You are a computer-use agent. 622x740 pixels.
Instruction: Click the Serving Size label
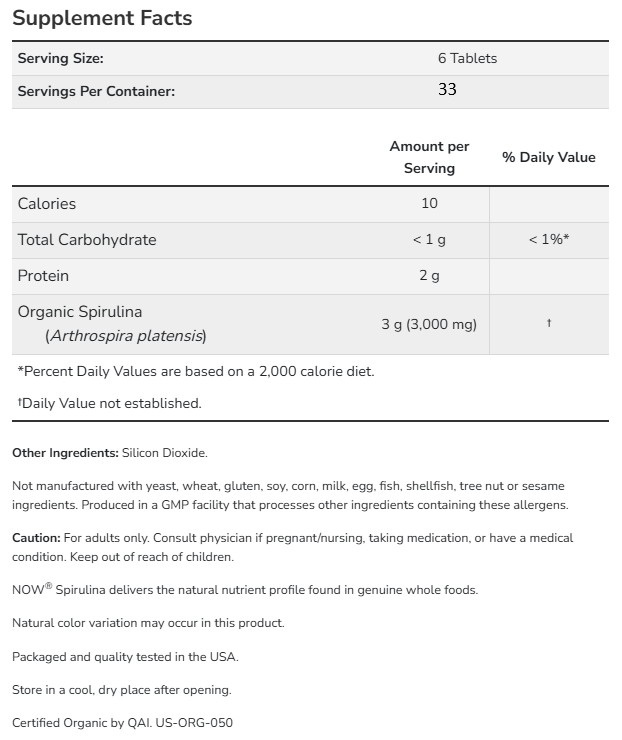point(61,59)
